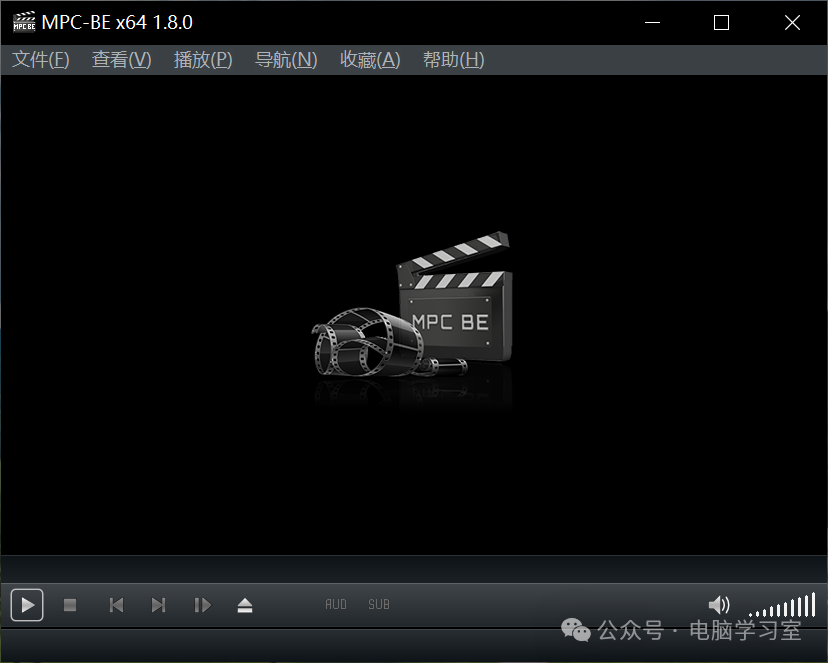Click the eject/open file icon

click(245, 605)
